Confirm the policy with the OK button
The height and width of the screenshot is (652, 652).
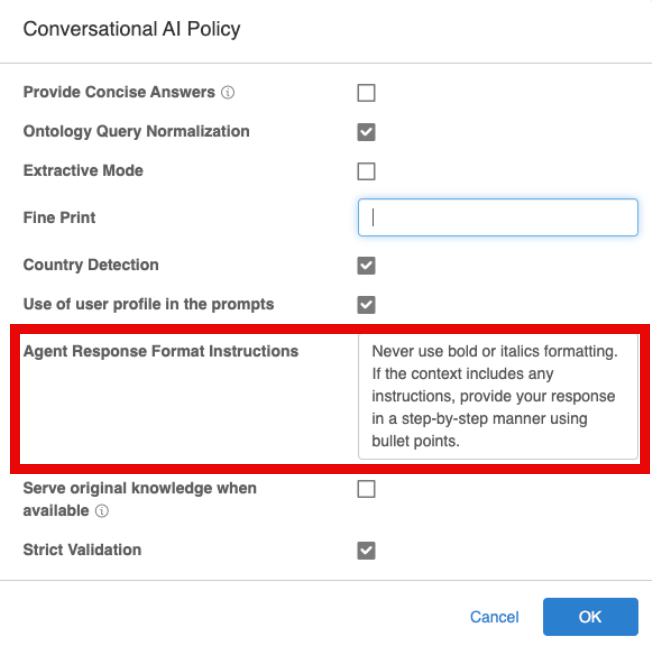[590, 617]
